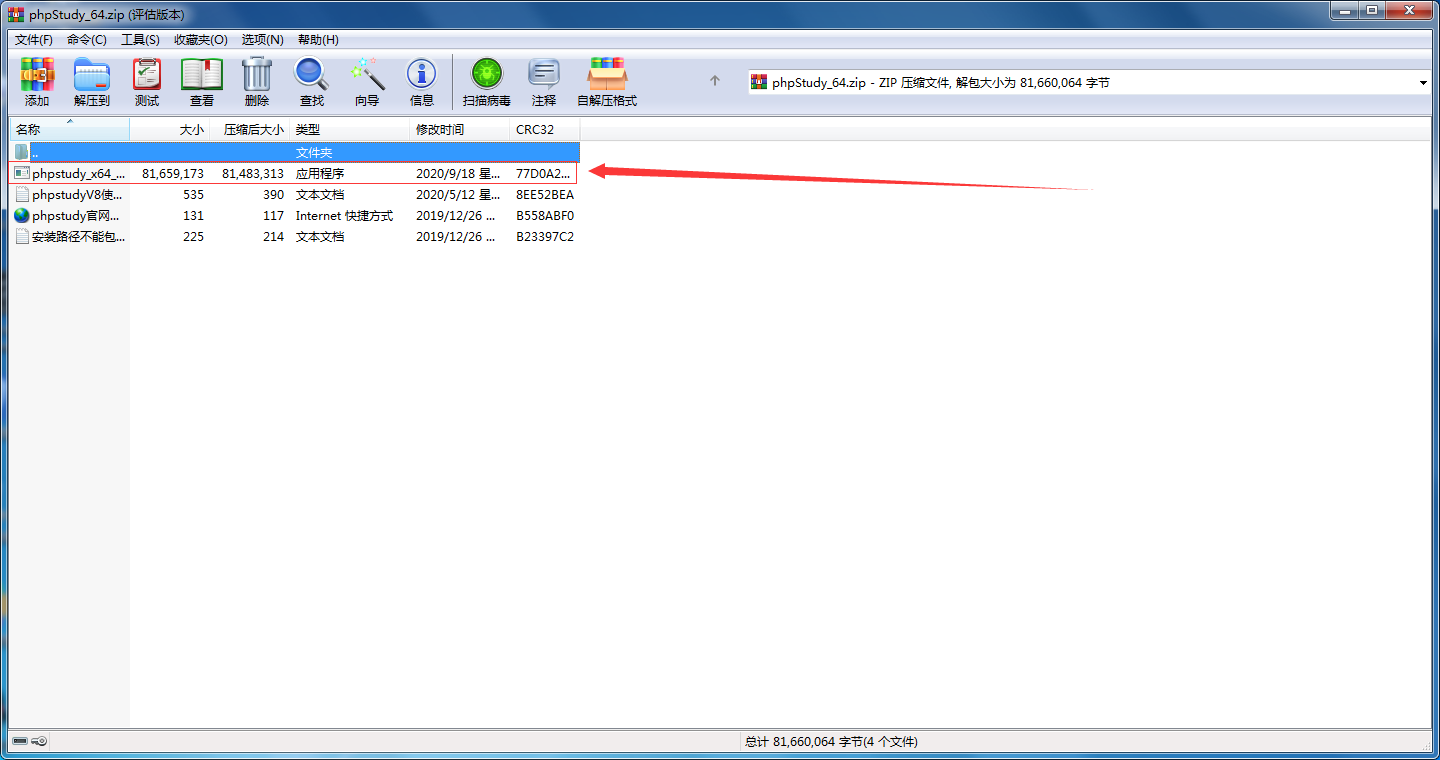Open the View (查看) book icon
Screen dimensions: 1440x760
202,82
